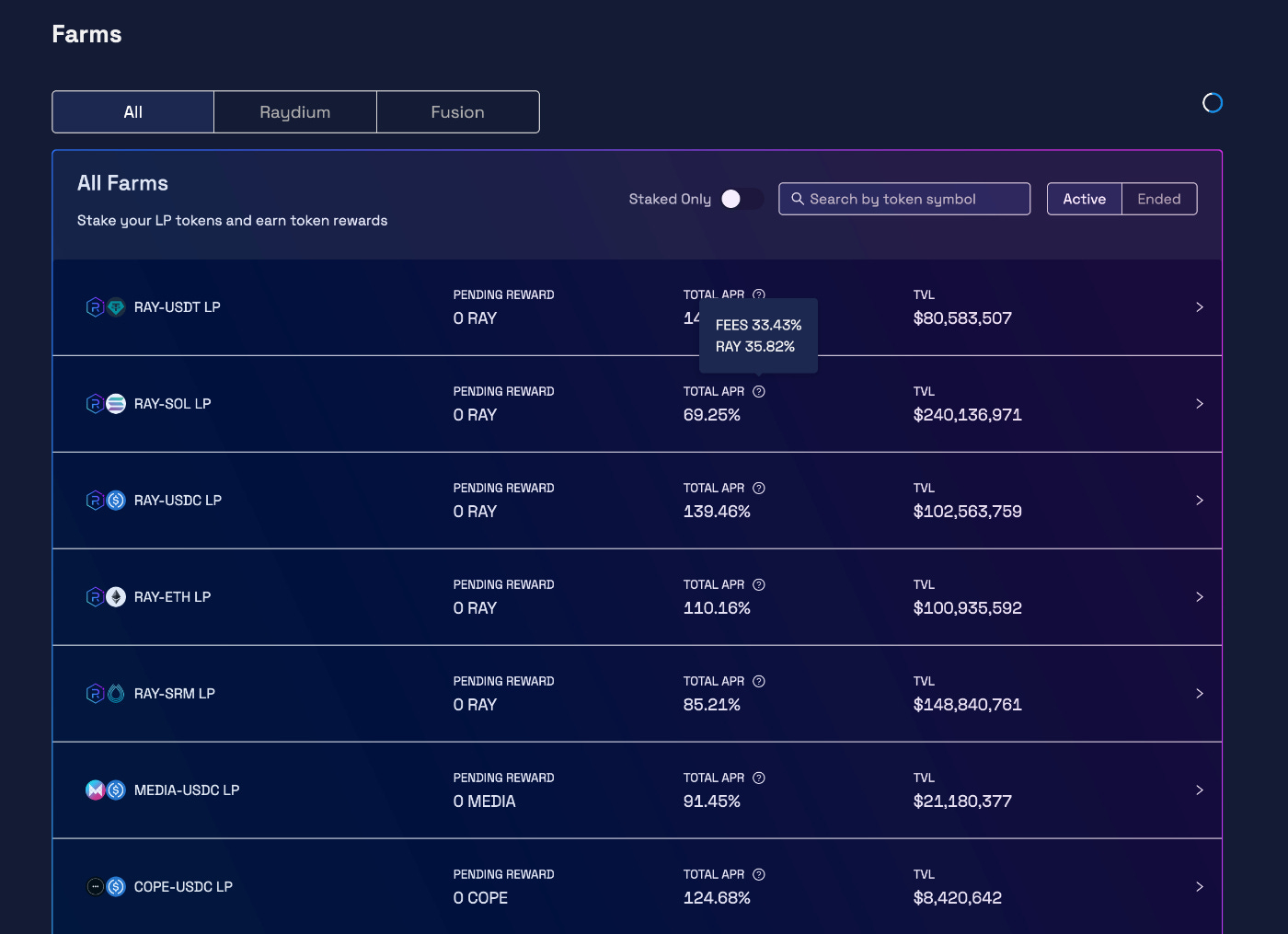Click the APR help icon in RAY-USDC row
This screenshot has width=1288, height=934.
[x=759, y=489]
